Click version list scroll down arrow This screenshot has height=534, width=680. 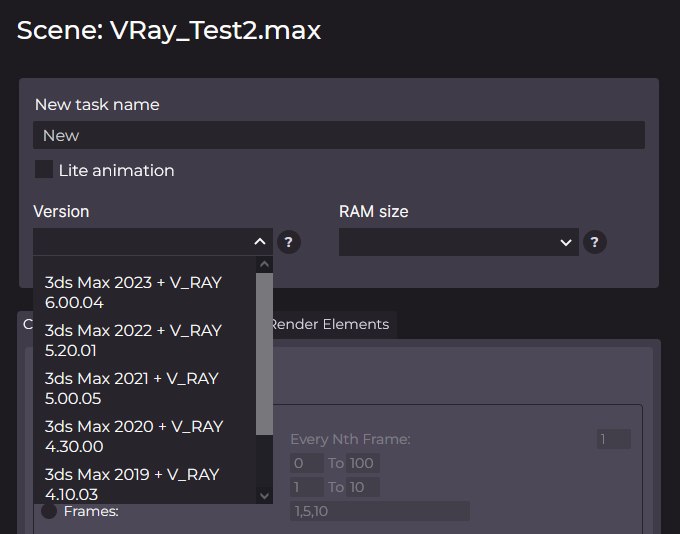pyautogui.click(x=264, y=495)
